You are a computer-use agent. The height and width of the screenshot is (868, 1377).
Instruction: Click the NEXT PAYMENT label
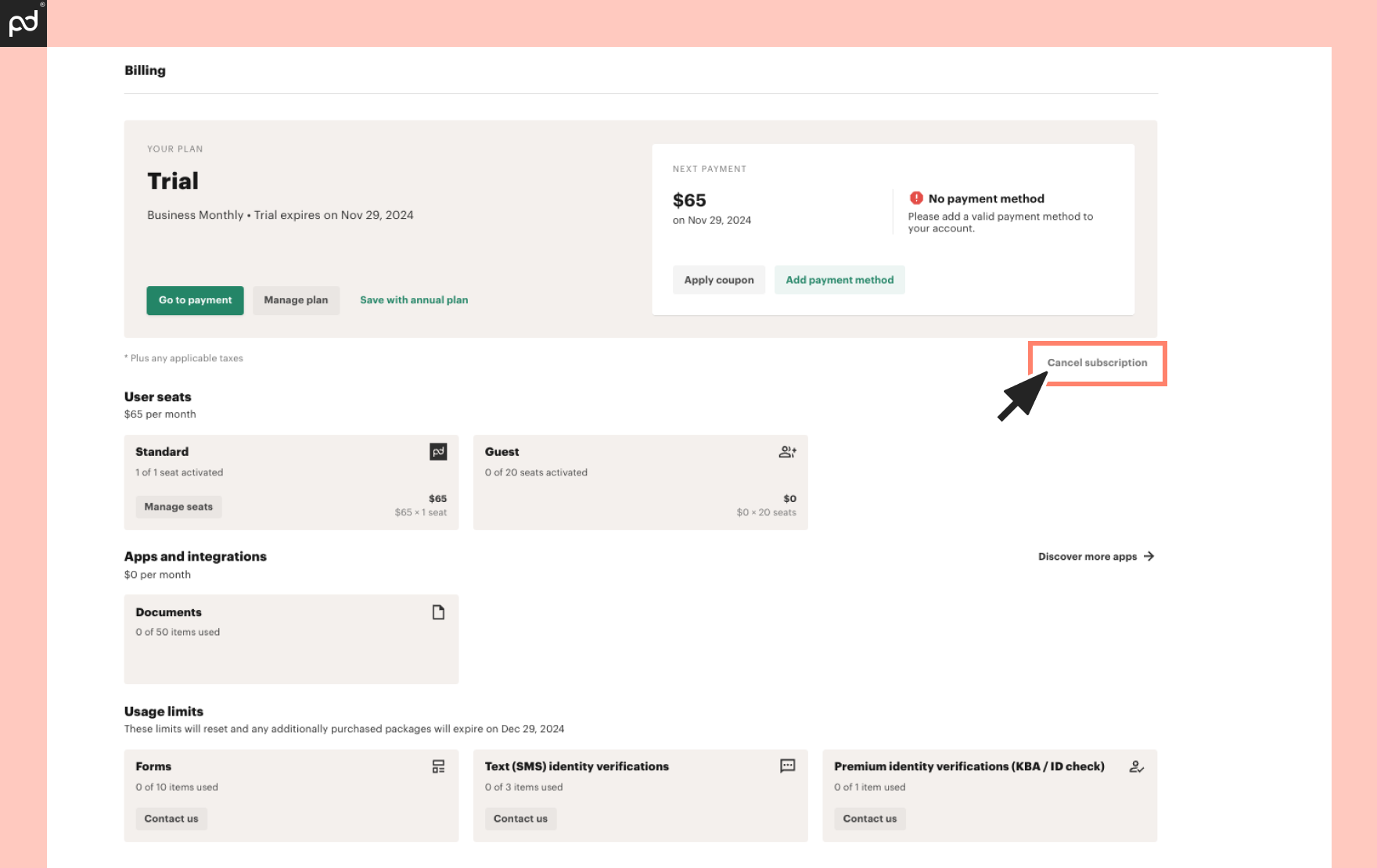(x=710, y=169)
